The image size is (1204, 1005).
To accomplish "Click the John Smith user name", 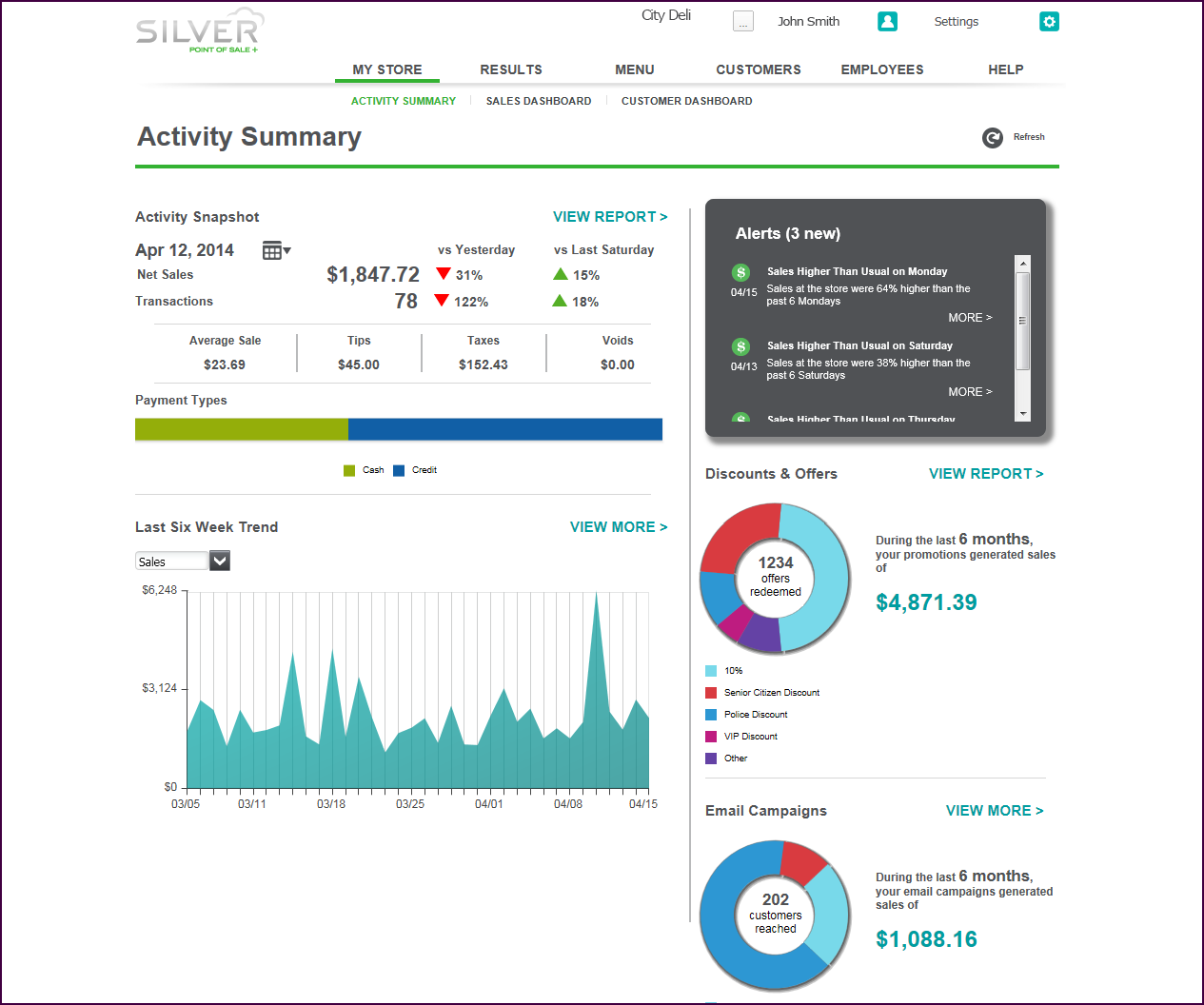I will tap(809, 22).
